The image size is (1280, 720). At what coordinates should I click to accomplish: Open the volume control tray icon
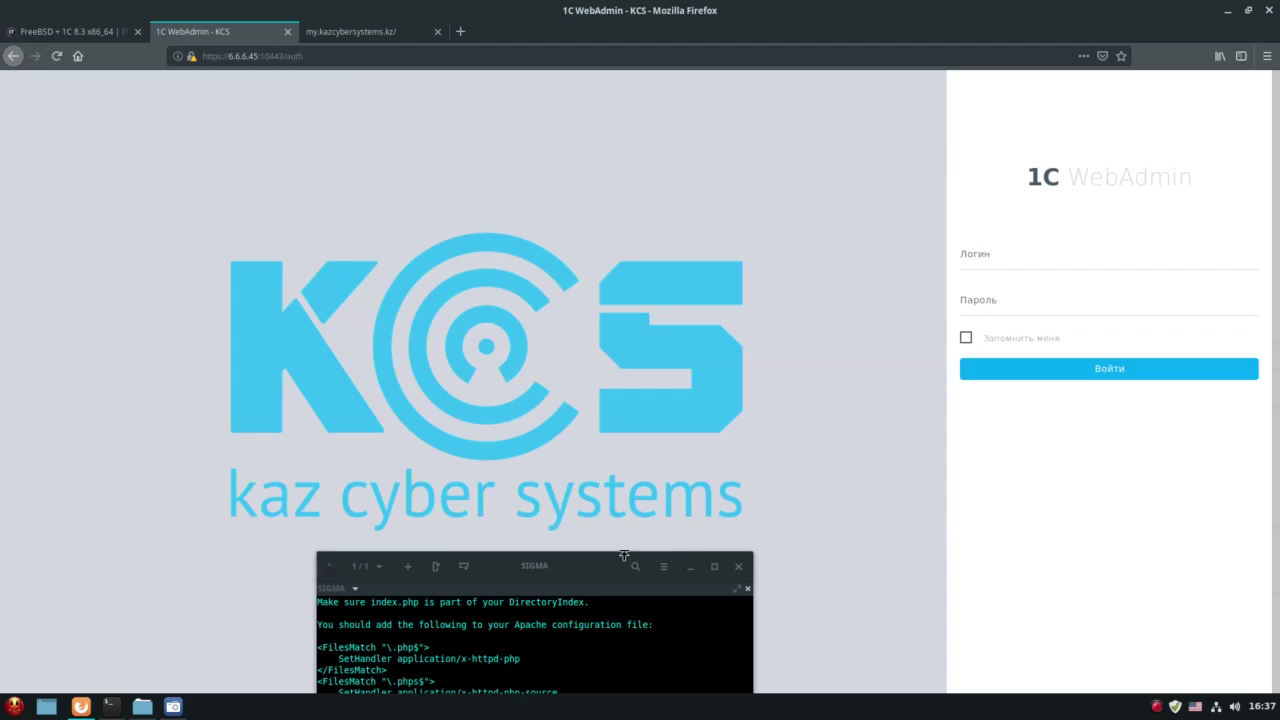tap(1234, 706)
